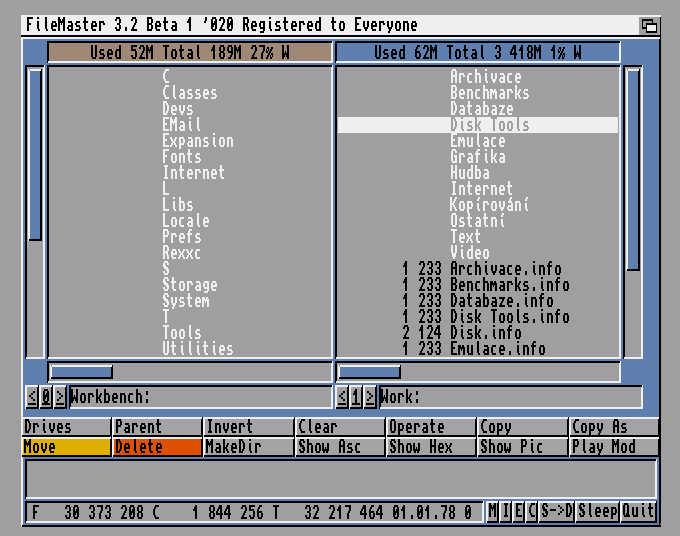Click the left panel previous-directory arrow
680x536 pixels.
[32, 397]
